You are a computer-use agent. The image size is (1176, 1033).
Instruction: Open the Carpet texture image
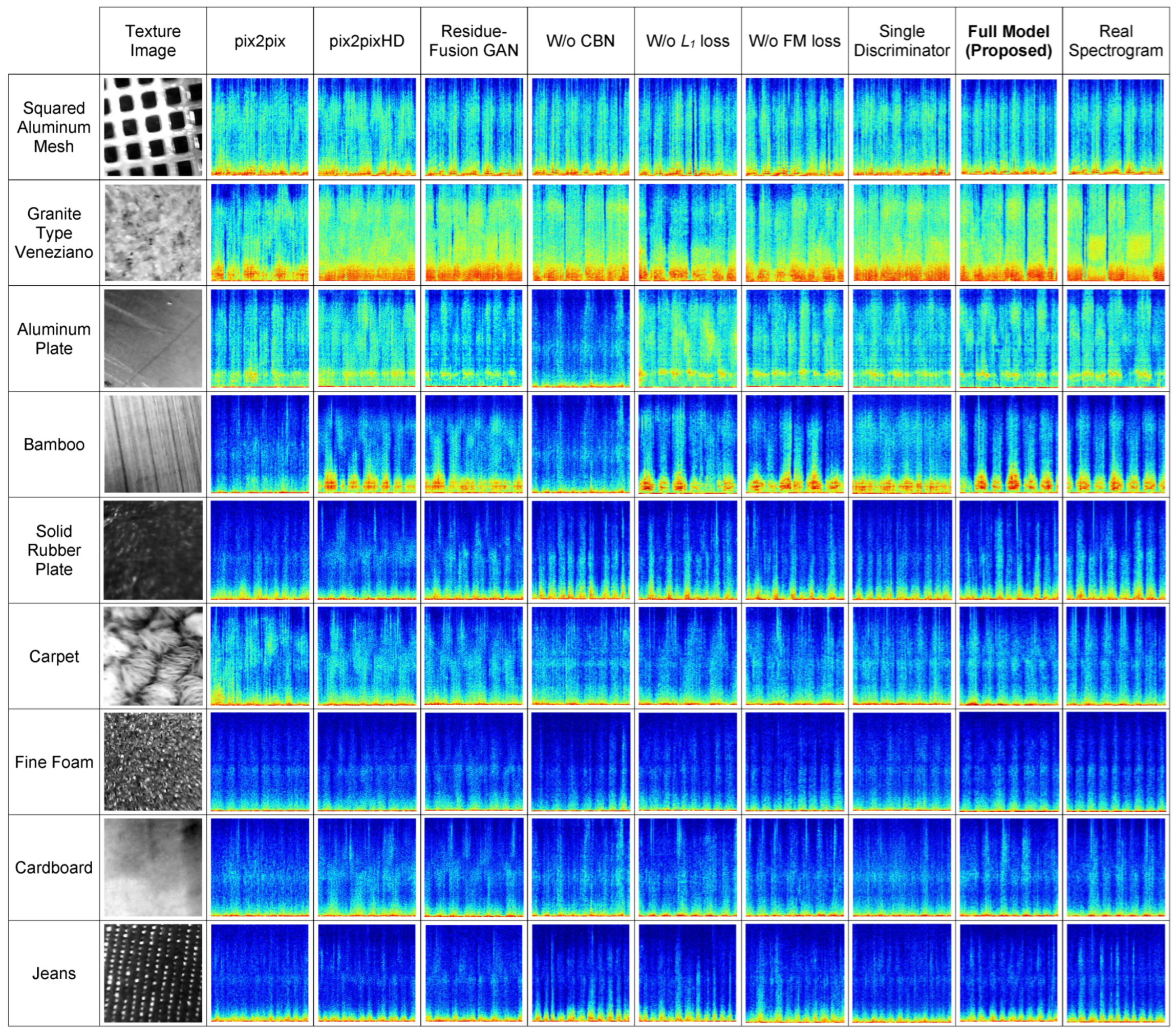coord(153,656)
